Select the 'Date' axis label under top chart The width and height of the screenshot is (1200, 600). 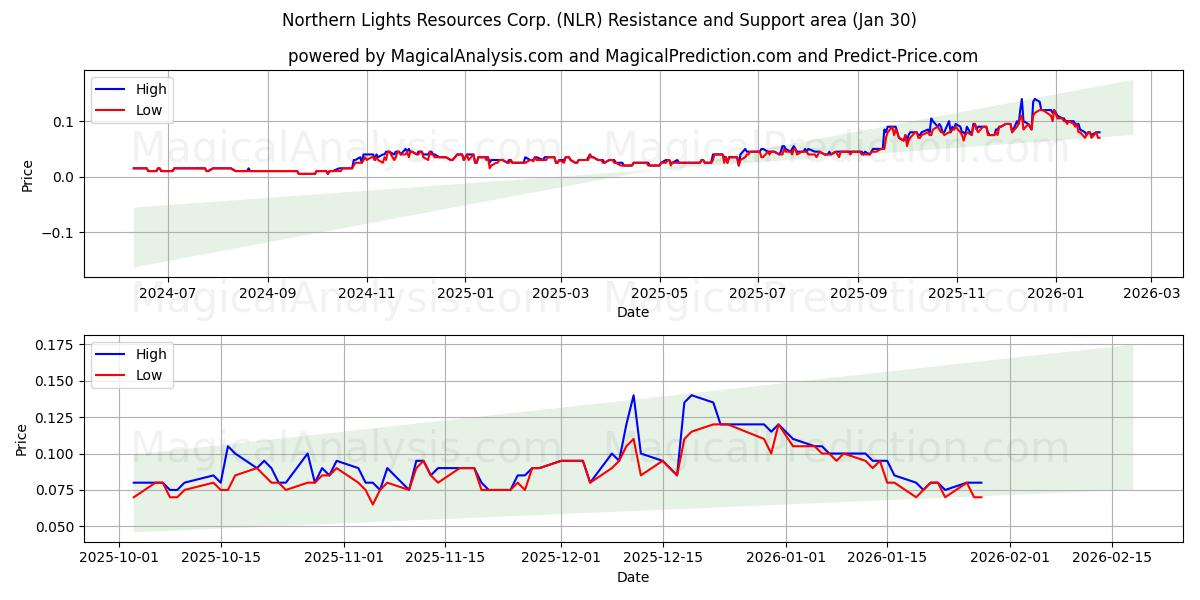tap(633, 312)
